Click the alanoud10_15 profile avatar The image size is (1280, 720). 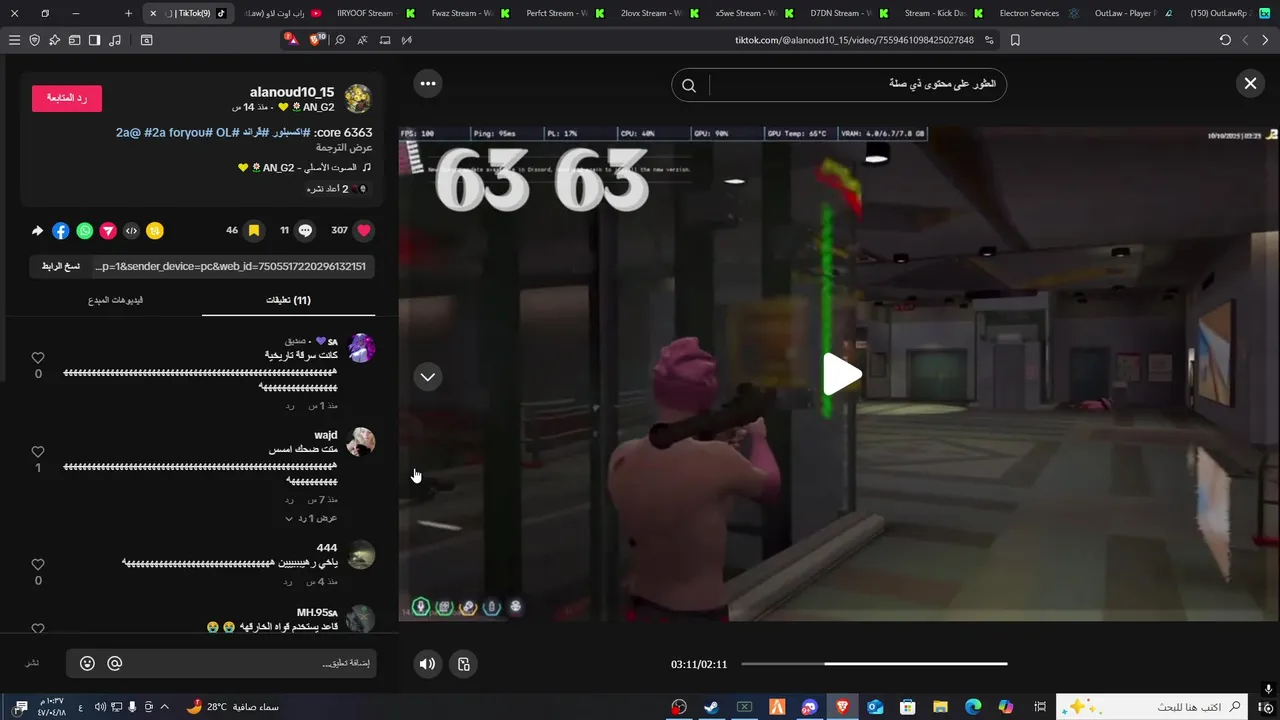tap(358, 99)
